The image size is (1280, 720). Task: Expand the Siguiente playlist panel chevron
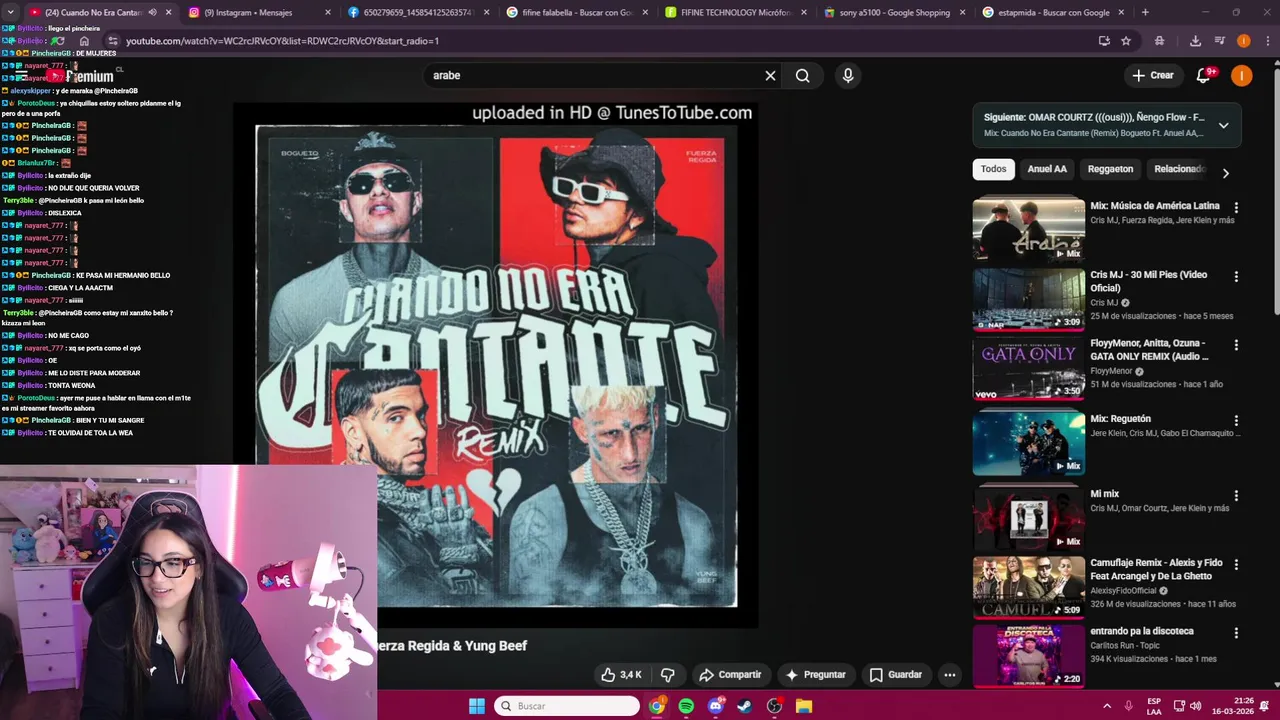pos(1223,125)
